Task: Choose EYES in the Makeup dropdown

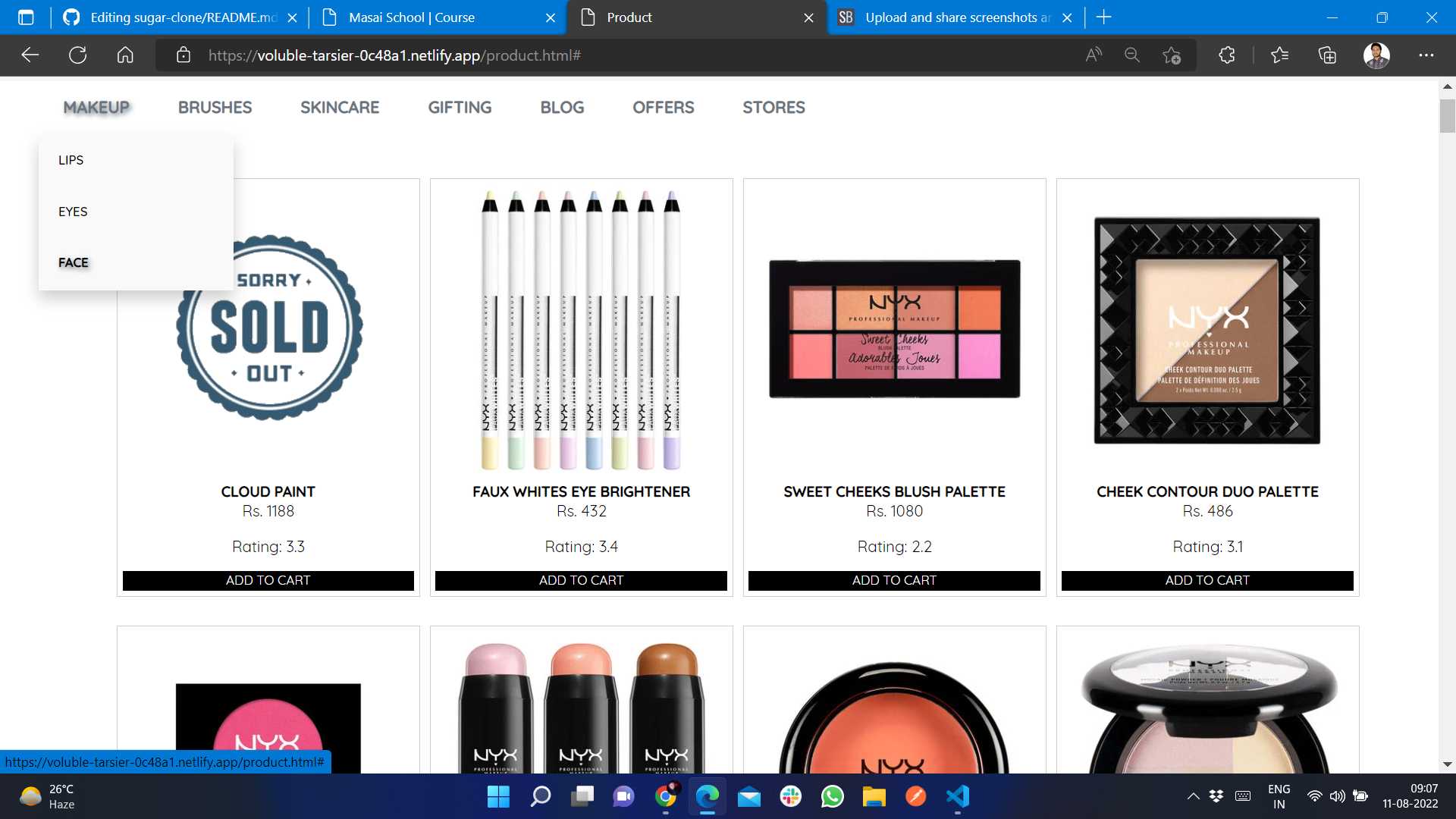Action: pos(73,212)
